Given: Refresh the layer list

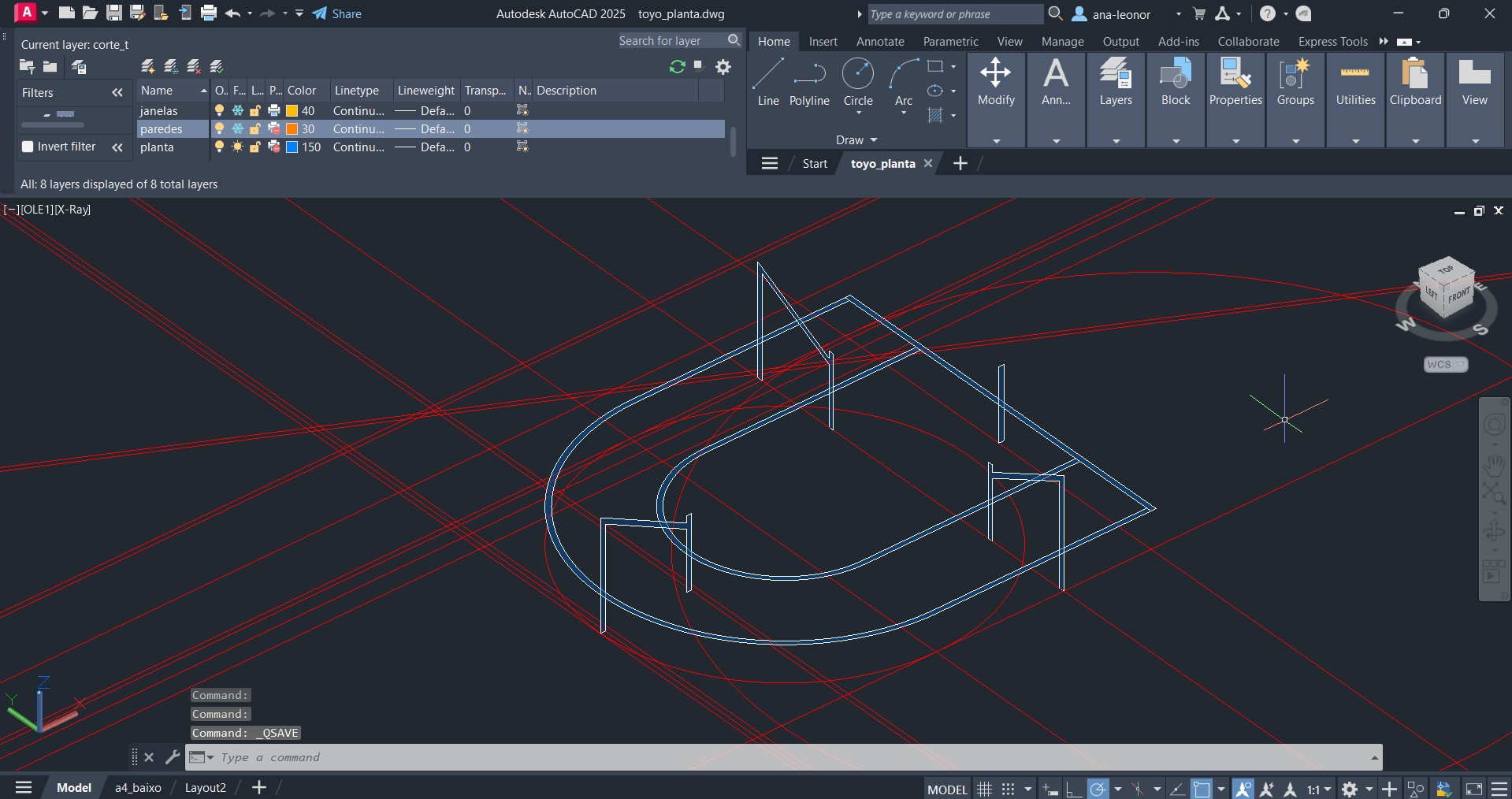Looking at the screenshot, I should pyautogui.click(x=677, y=67).
